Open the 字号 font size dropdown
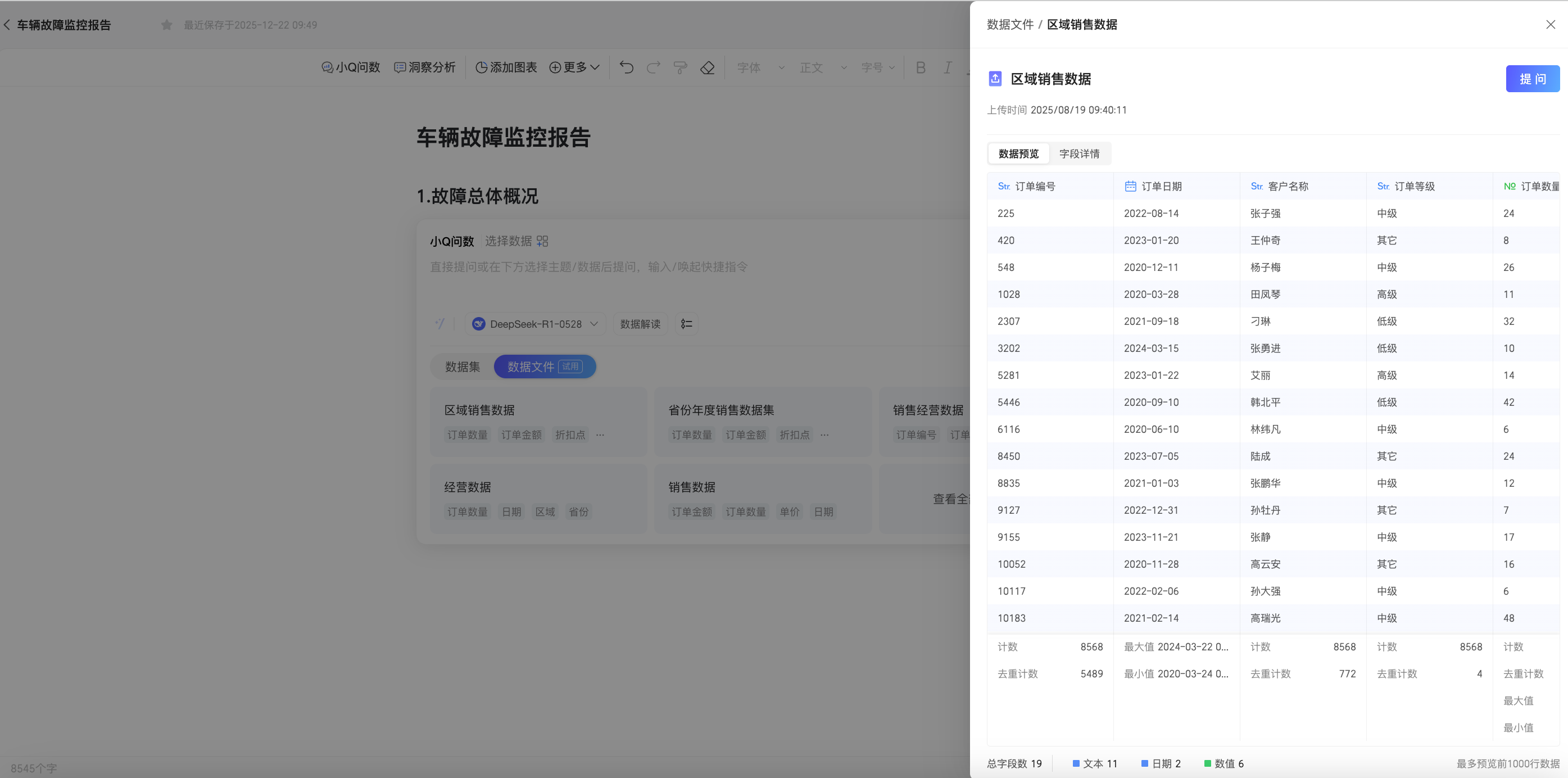1568x778 pixels. [878, 67]
